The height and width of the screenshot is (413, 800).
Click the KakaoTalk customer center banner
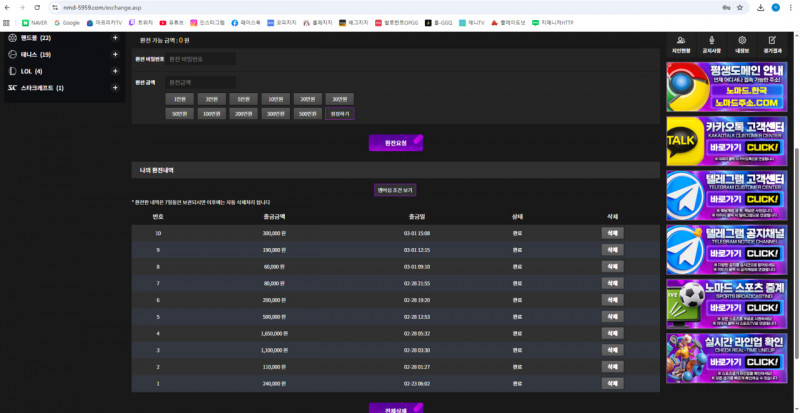[725, 138]
